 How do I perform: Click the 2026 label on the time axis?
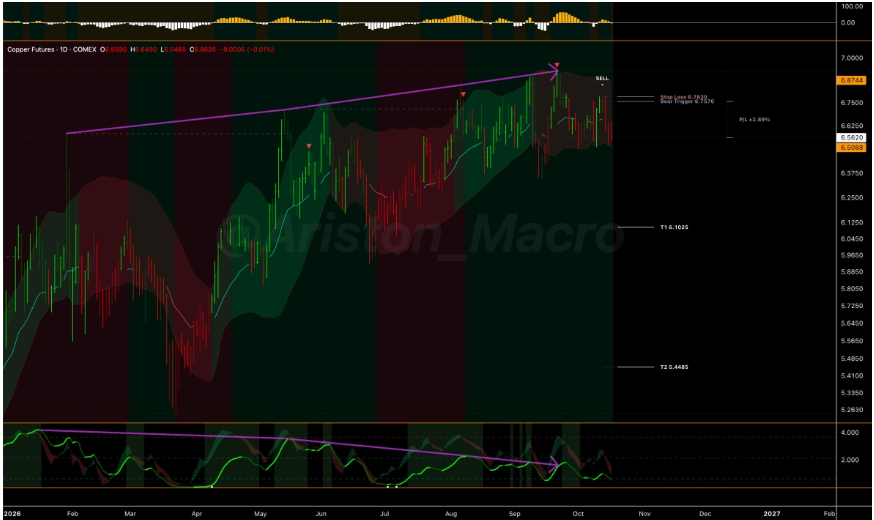(x=12, y=513)
